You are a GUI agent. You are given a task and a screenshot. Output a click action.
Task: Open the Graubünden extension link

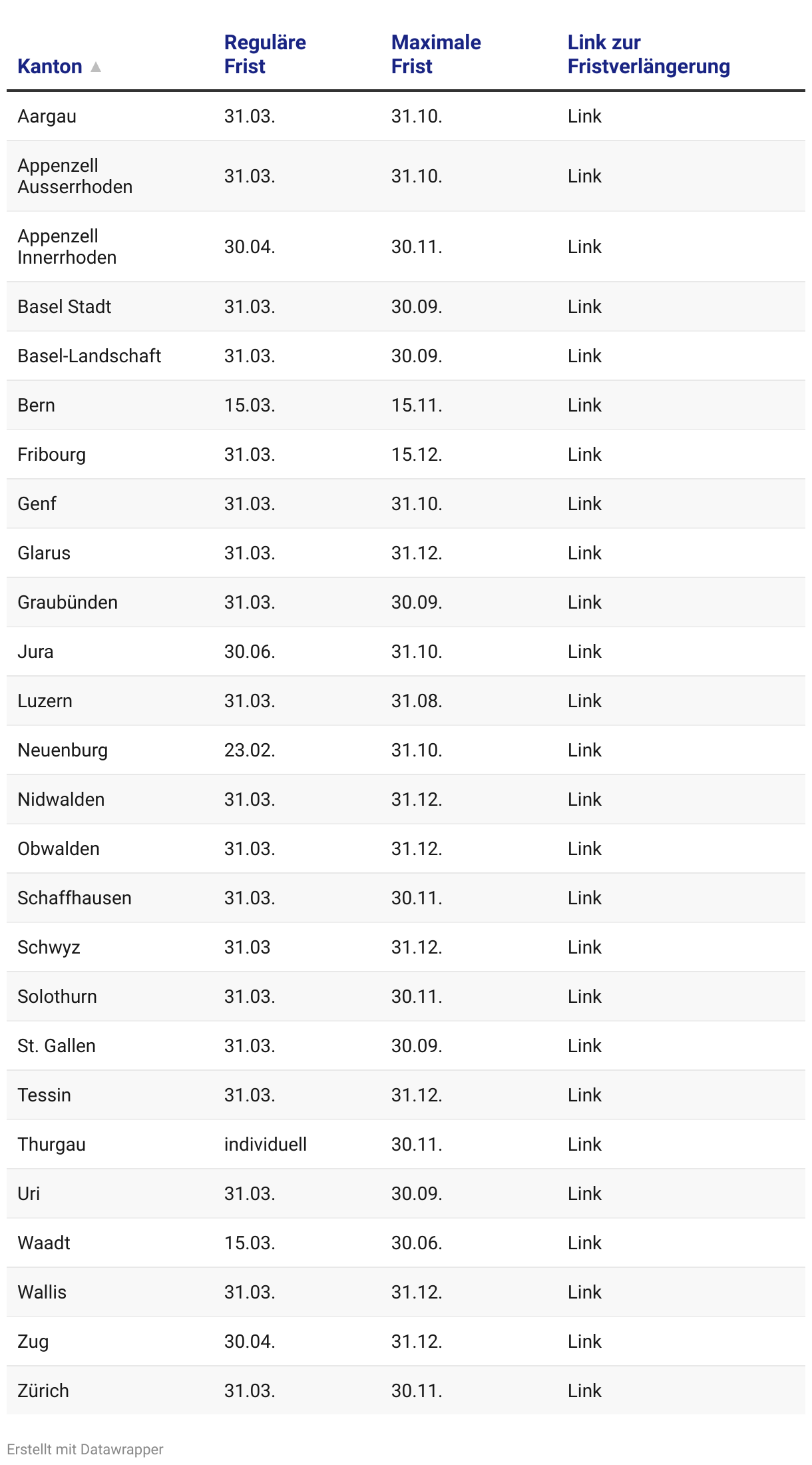[584, 602]
